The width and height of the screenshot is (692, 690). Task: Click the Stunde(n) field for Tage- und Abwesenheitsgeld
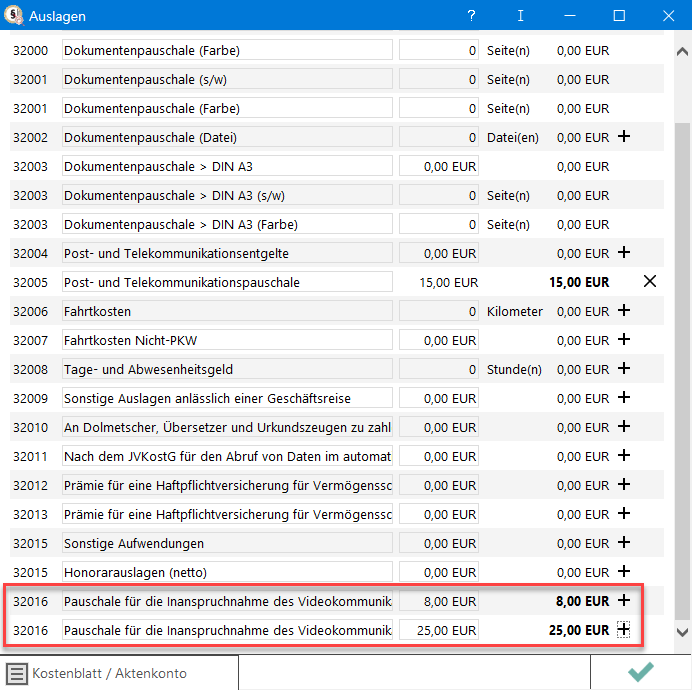coord(439,370)
